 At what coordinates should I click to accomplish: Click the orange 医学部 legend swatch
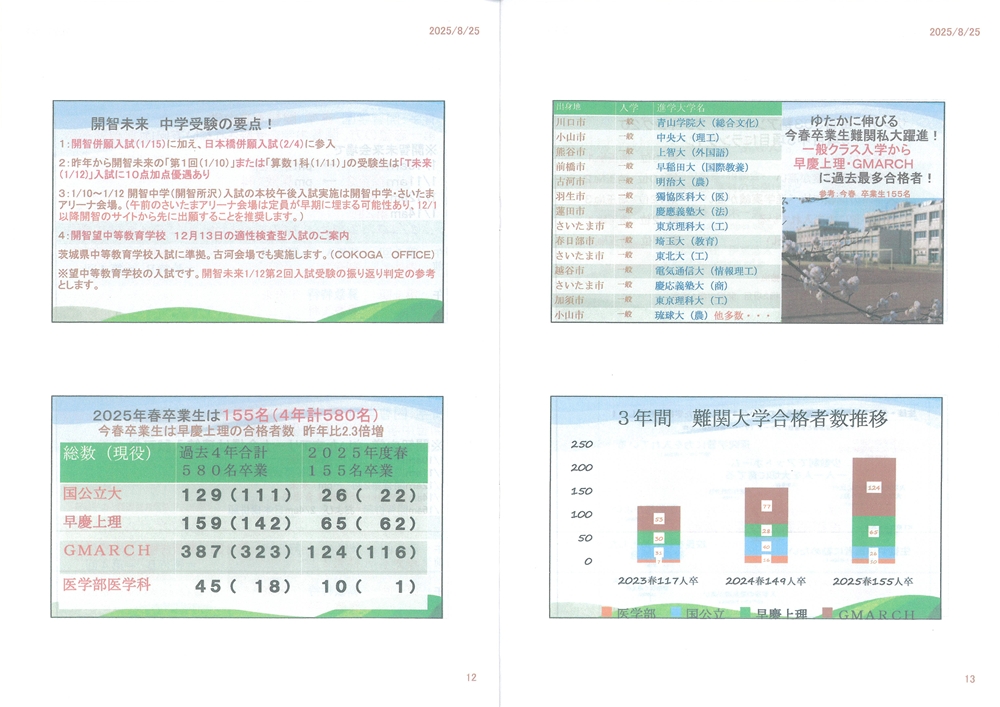[608, 612]
